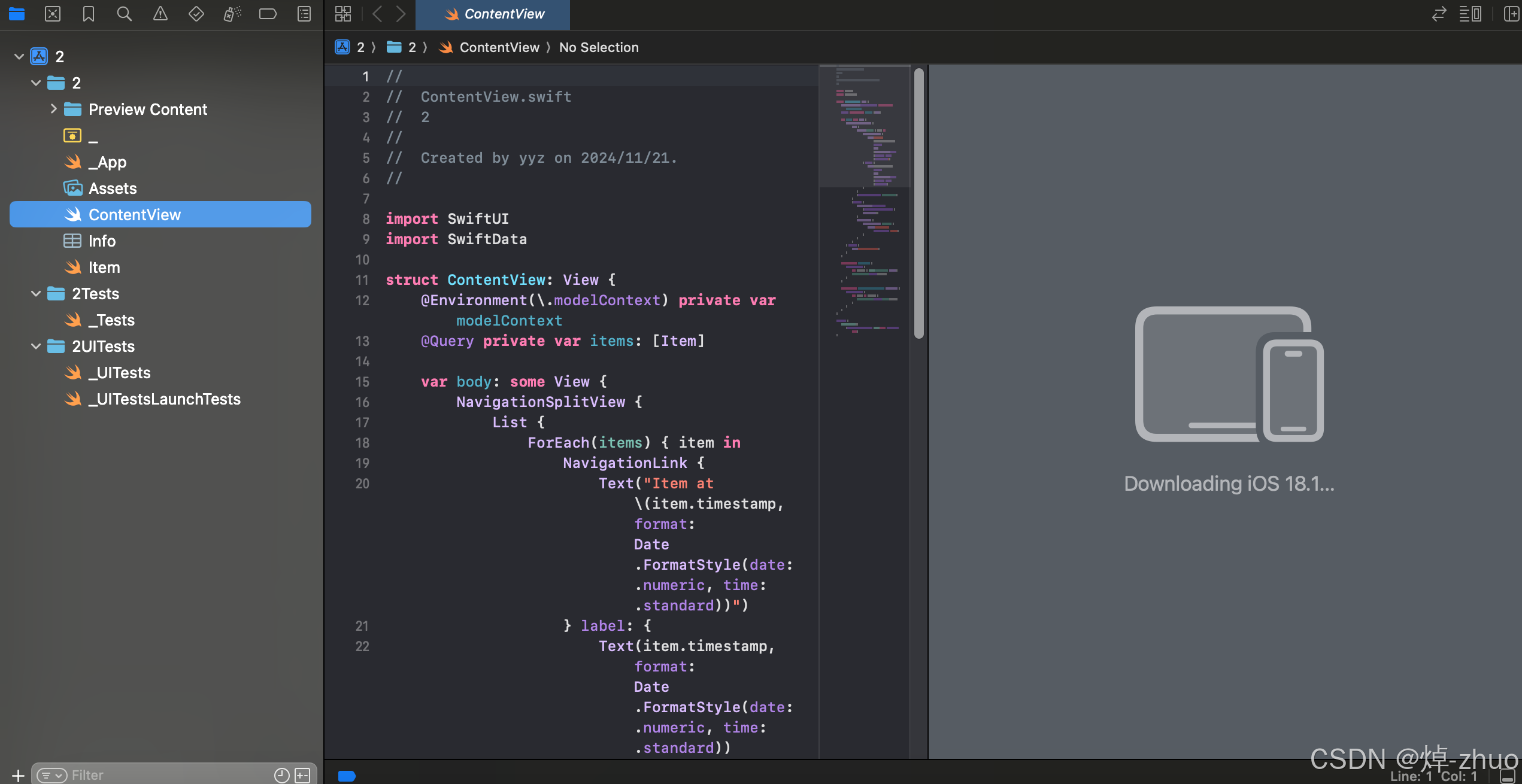Click 'Created by yyz' comment line

(x=531, y=157)
